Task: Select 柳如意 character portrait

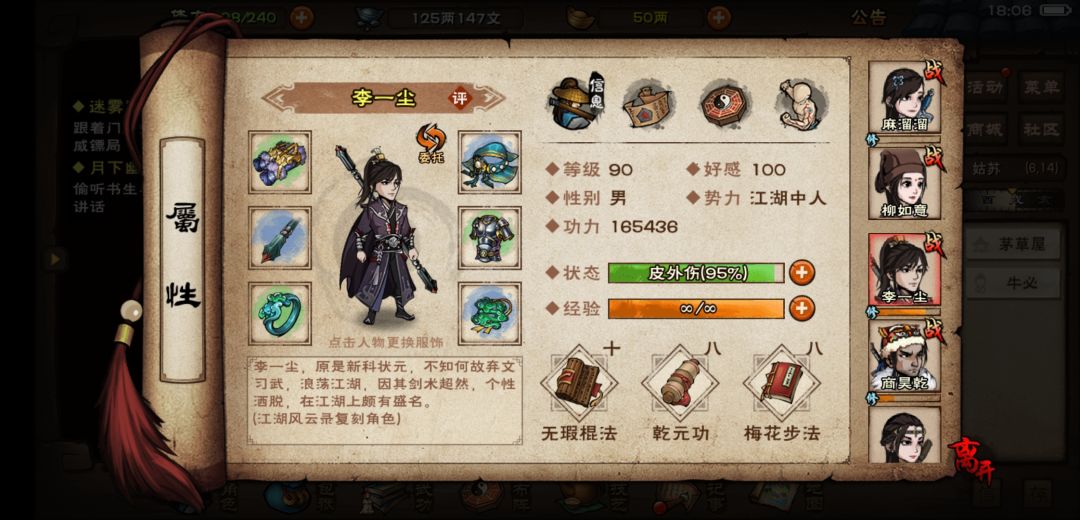Action: 904,183
